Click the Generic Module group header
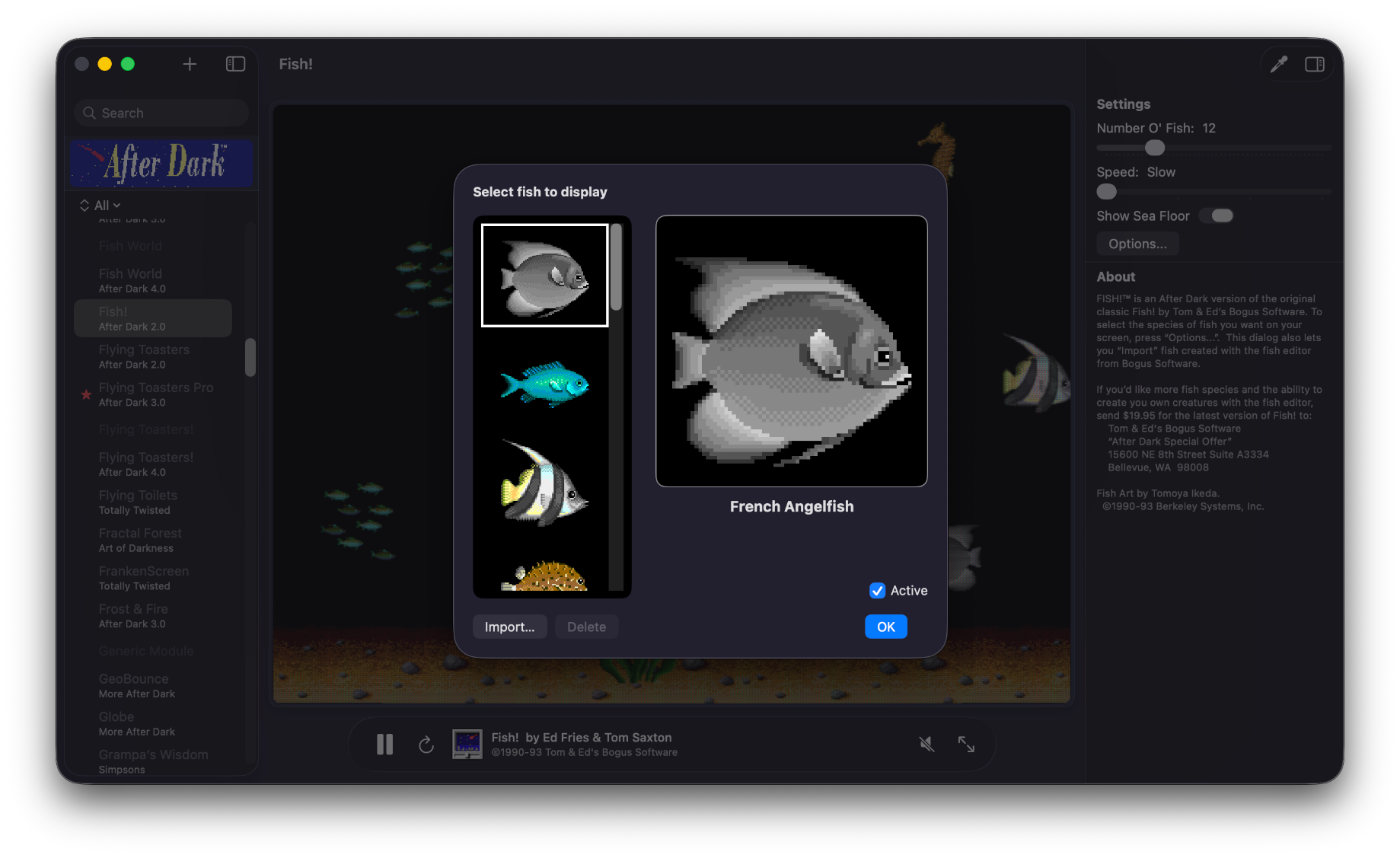The height and width of the screenshot is (858, 1400). tap(146, 651)
